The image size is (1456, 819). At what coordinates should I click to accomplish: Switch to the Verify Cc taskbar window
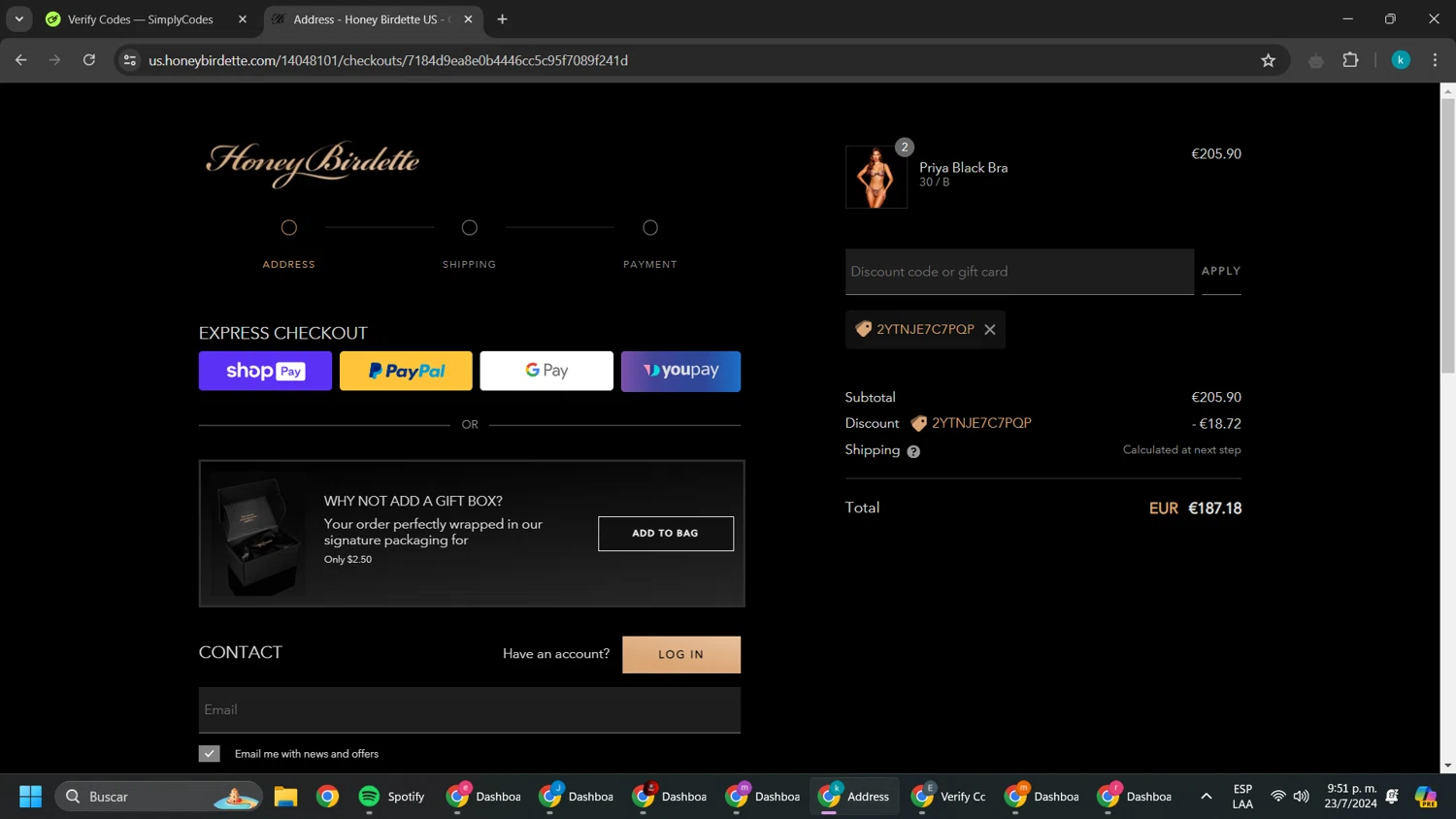tap(948, 797)
